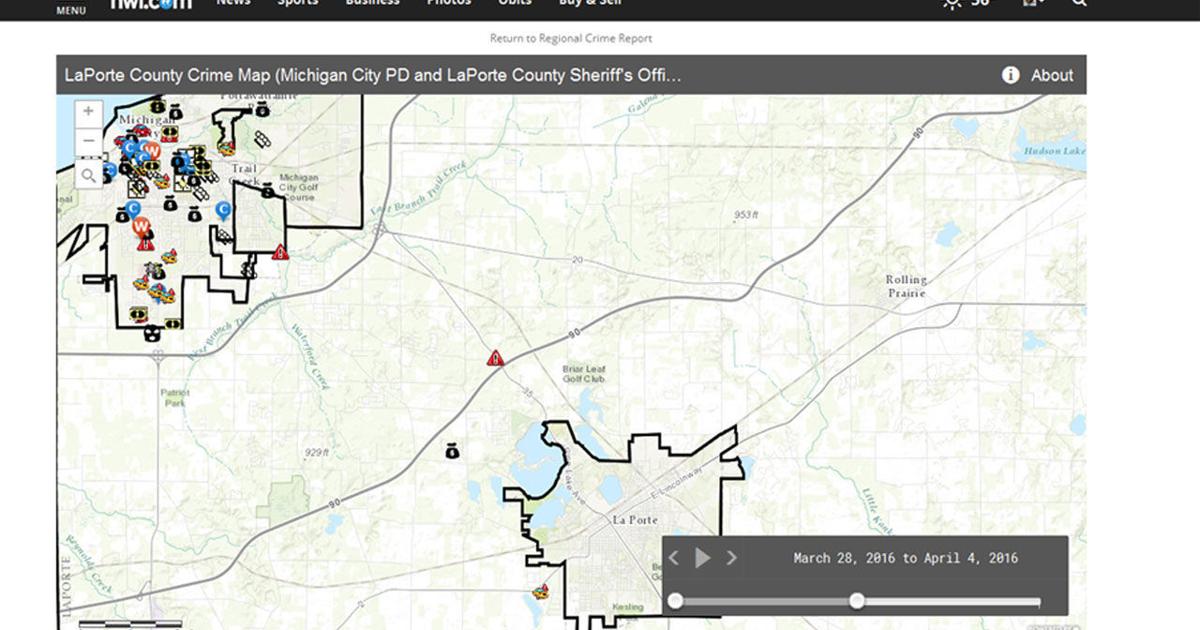Open the About panel label
Screen dimensions: 1200x630
[1052, 75]
